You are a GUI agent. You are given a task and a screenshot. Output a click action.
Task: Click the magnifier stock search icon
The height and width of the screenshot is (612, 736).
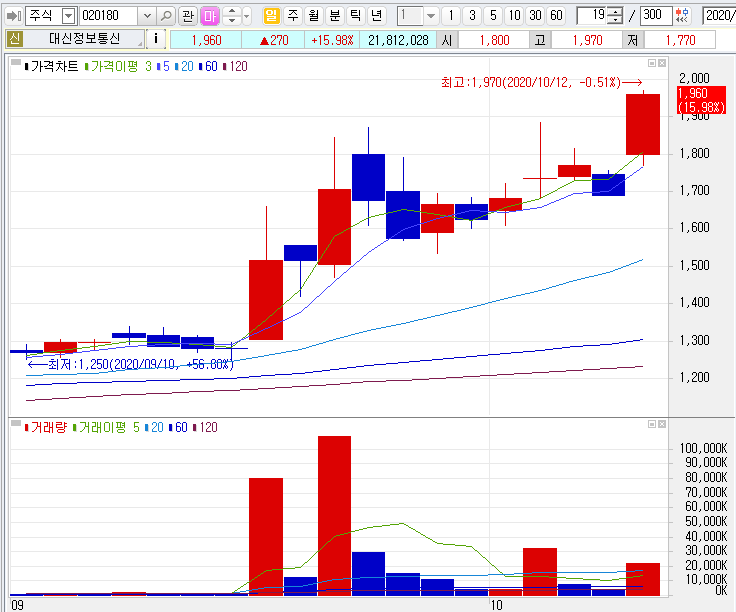tap(166, 16)
